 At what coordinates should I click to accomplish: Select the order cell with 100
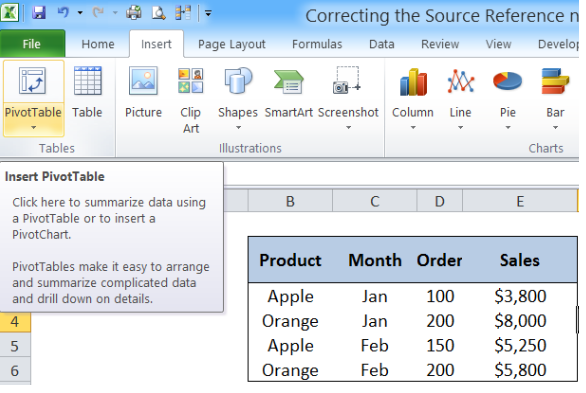[440, 296]
